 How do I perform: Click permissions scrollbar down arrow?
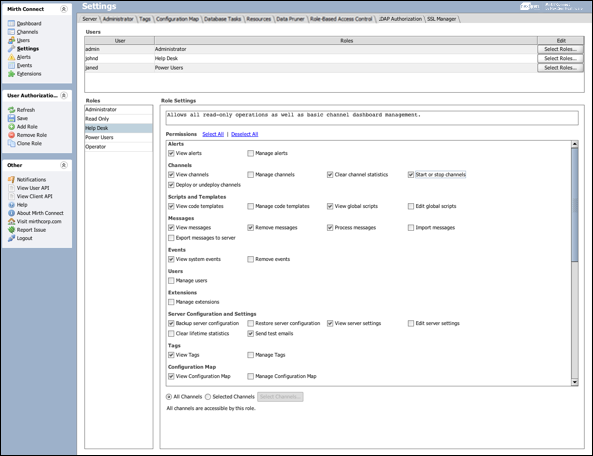pyautogui.click(x=575, y=382)
